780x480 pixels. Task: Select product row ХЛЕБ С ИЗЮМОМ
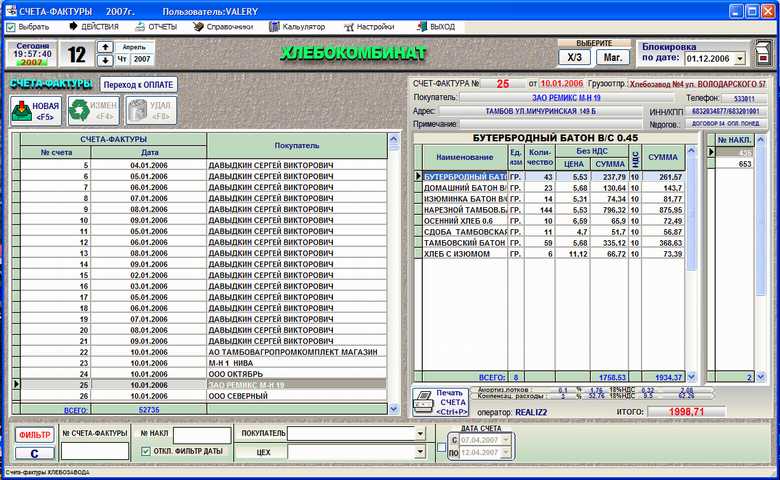click(554, 254)
